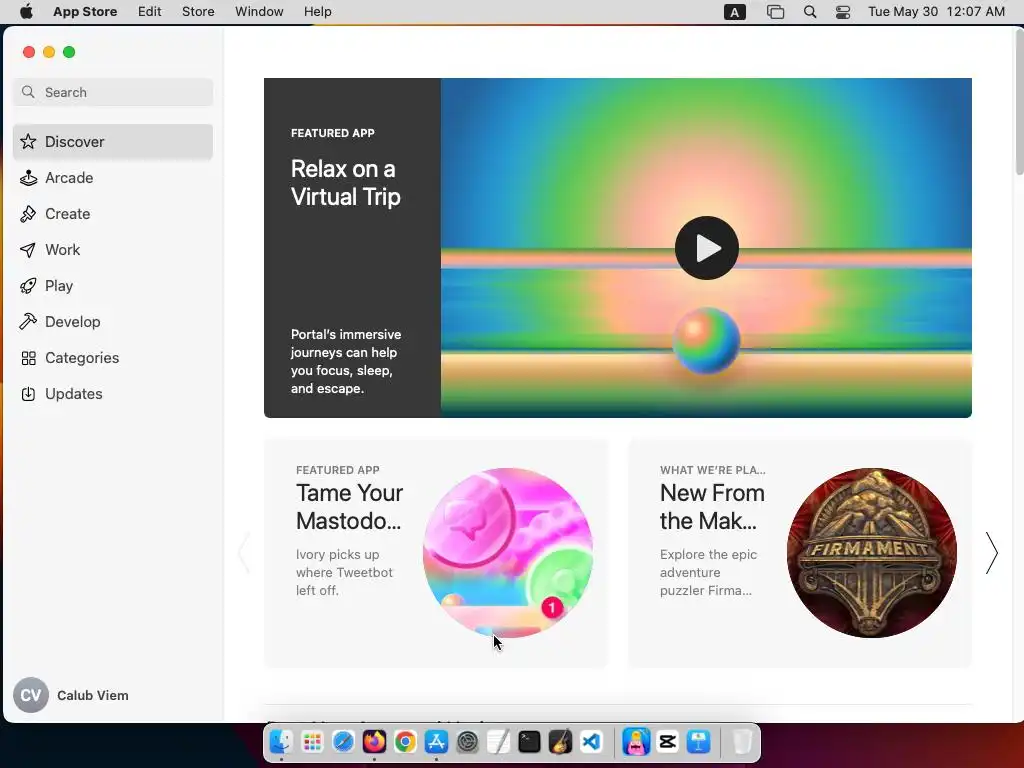Launch Firefox from the Dock

374,742
